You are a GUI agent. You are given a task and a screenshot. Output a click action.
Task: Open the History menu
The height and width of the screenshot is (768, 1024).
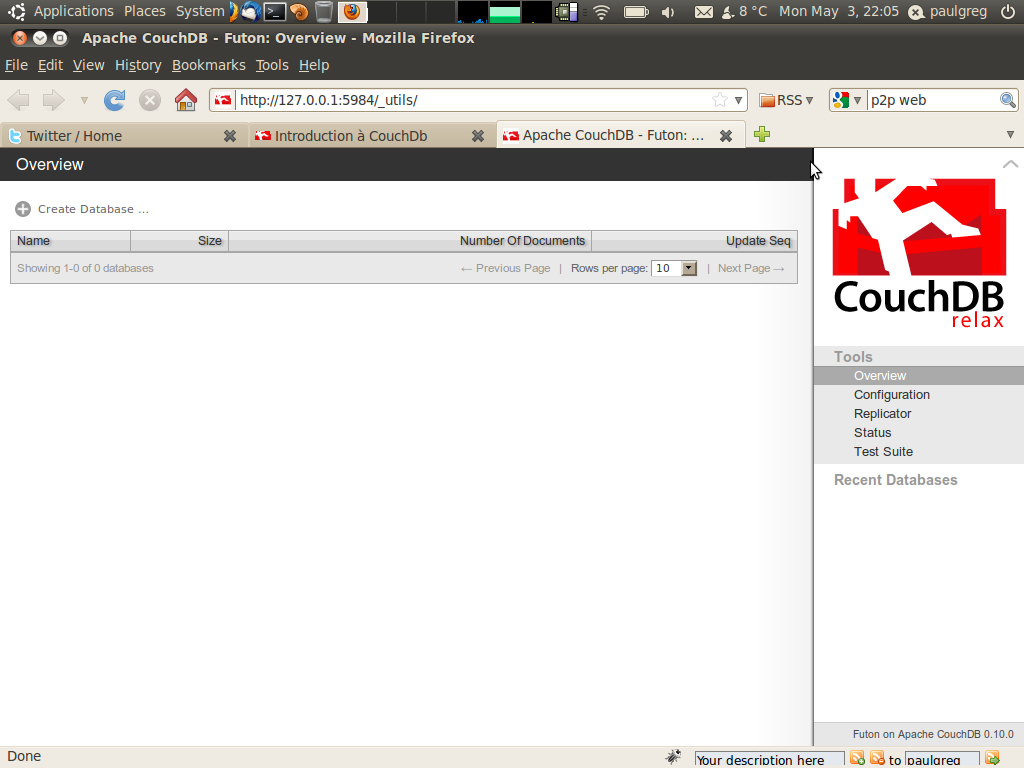[138, 65]
